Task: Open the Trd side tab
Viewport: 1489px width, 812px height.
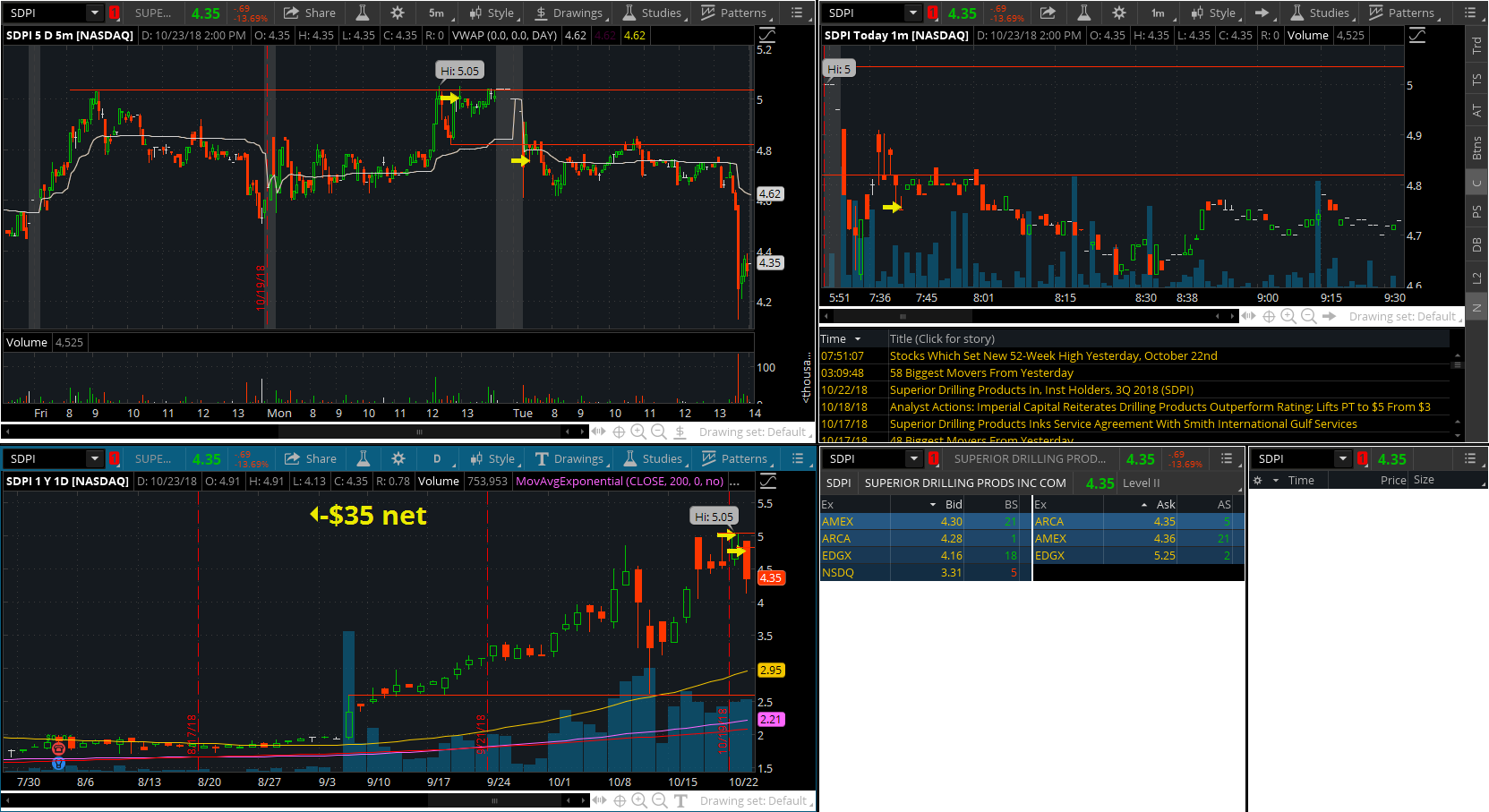Action: tap(1476, 45)
